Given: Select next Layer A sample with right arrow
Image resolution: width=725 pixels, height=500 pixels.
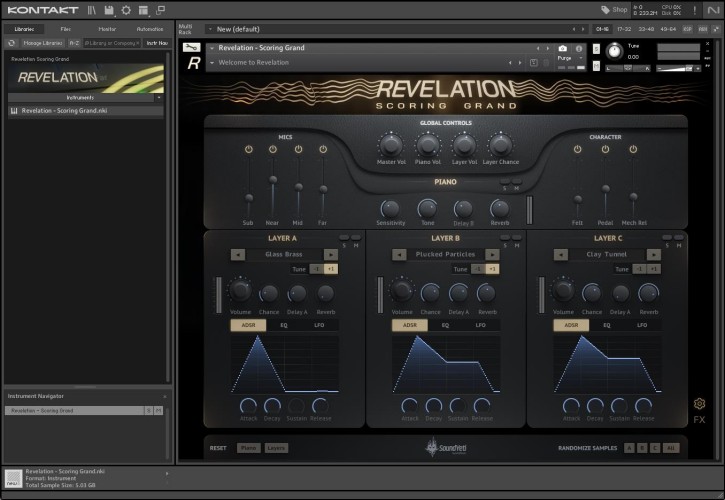Looking at the screenshot, I should click(x=331, y=255).
